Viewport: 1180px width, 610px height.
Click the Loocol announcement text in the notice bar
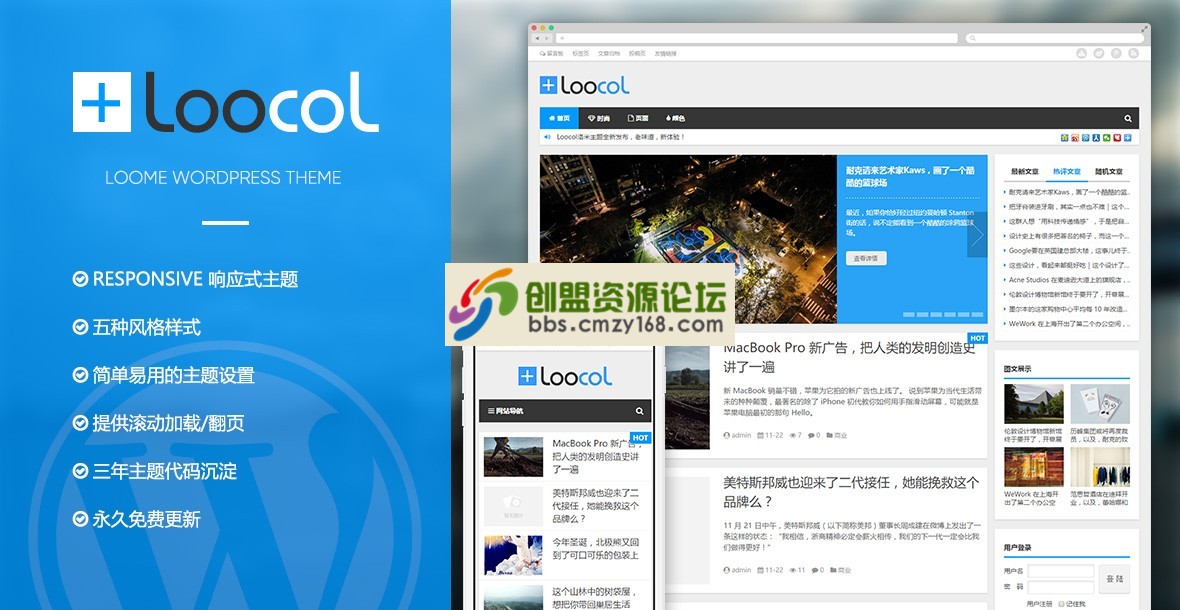[621, 138]
